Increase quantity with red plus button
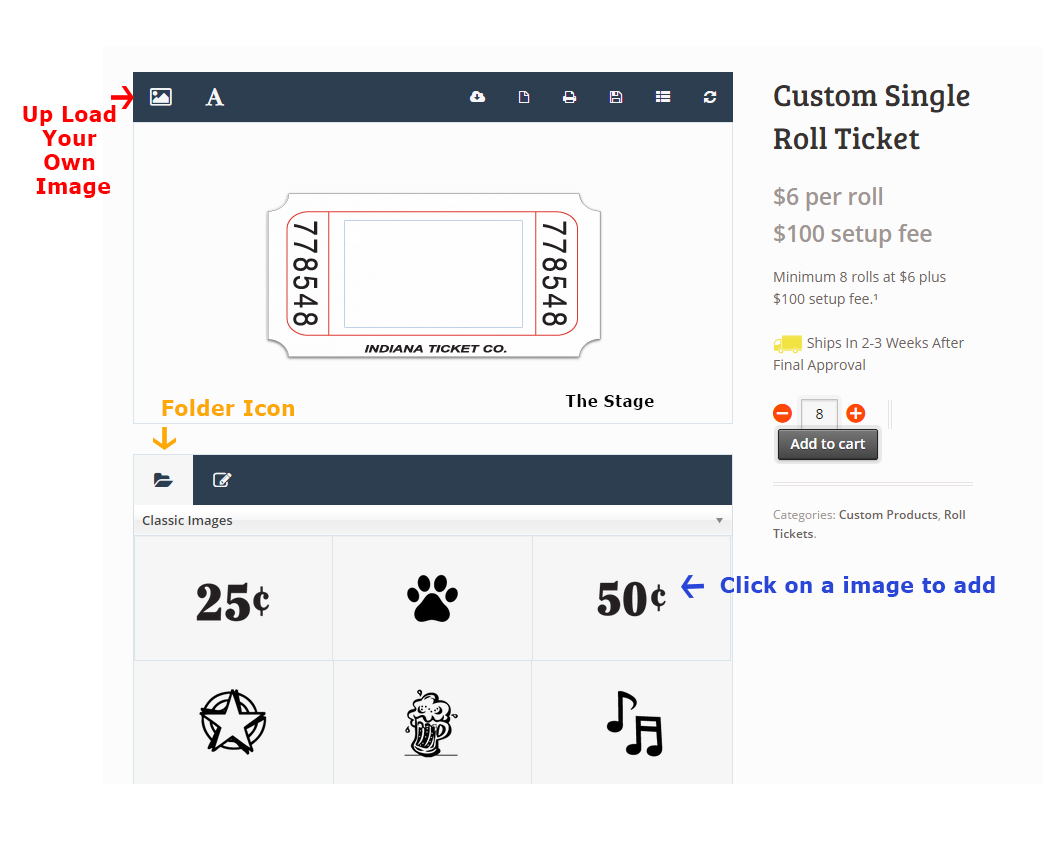 coord(856,413)
